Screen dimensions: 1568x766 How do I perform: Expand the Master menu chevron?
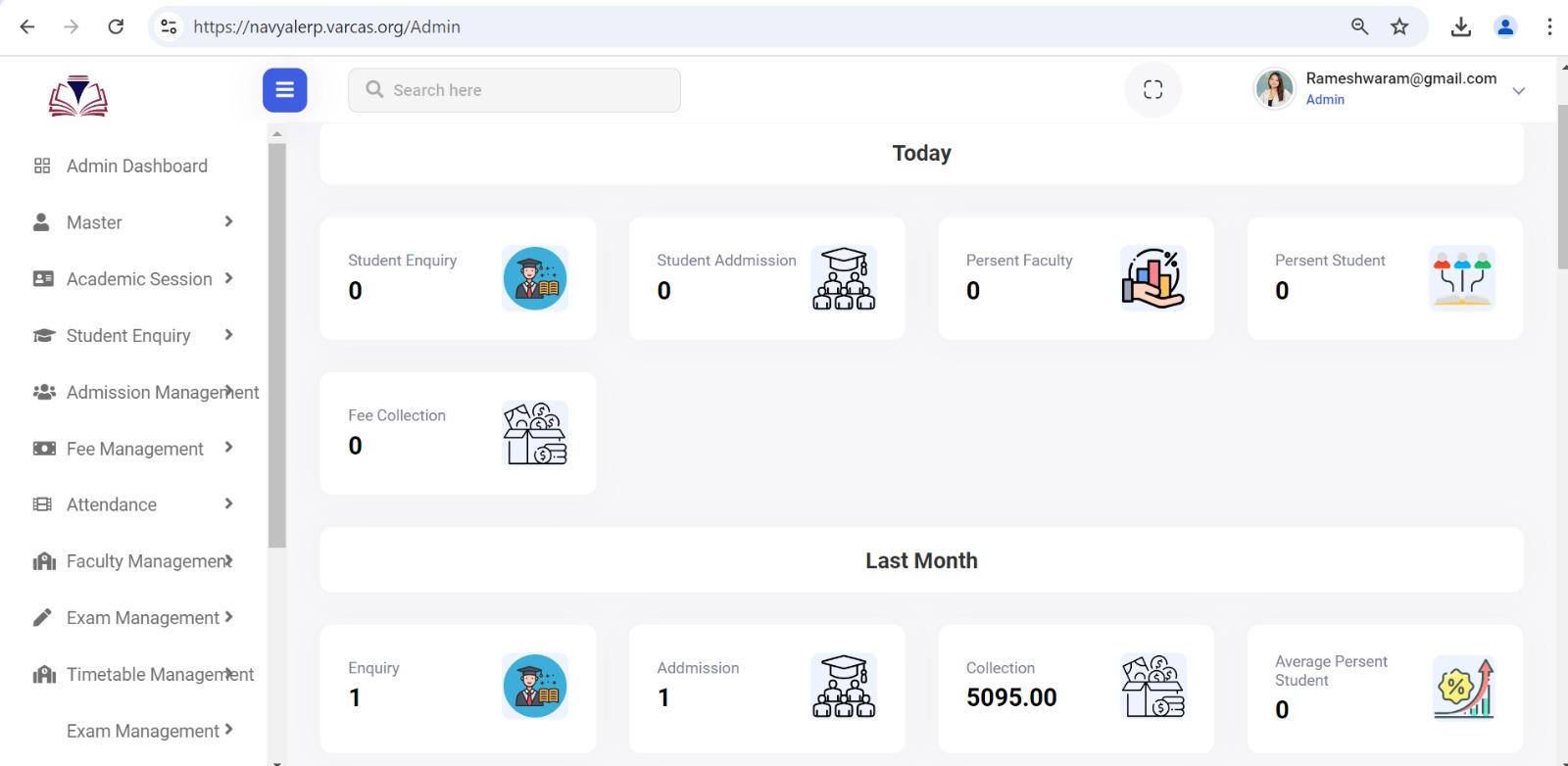[x=228, y=221]
